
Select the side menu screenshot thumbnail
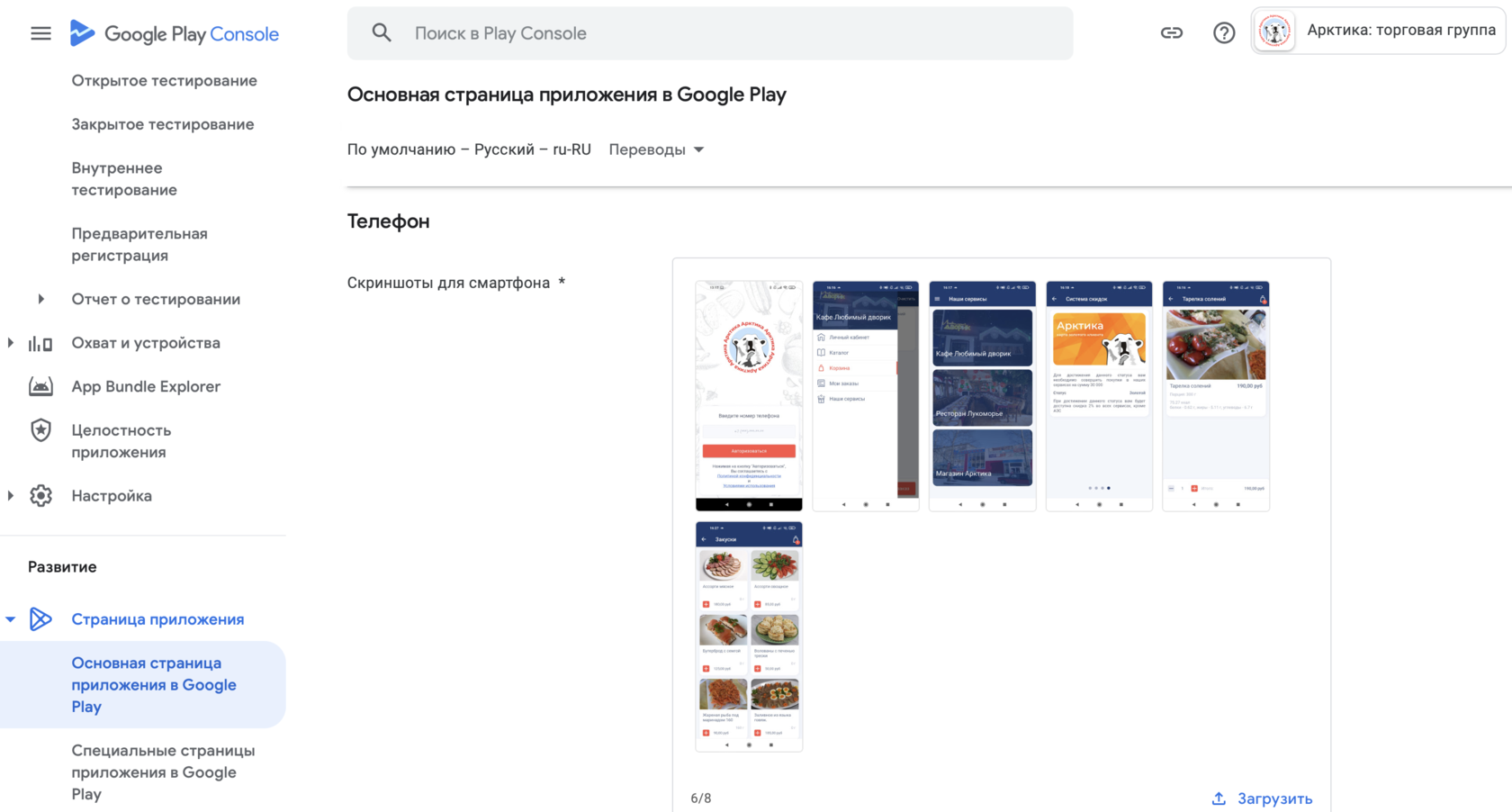(x=866, y=396)
